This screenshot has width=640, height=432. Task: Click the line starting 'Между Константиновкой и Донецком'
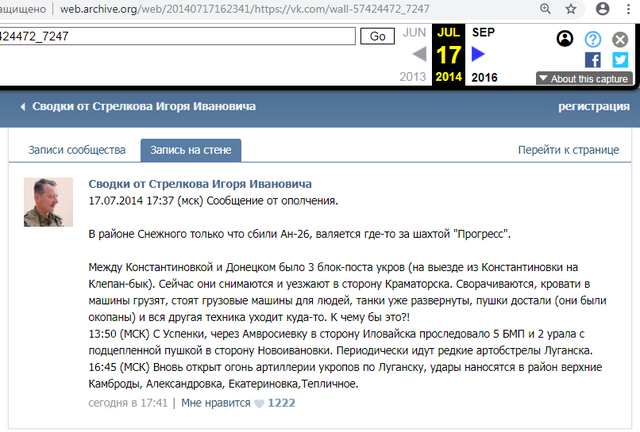pyautogui.click(x=333, y=267)
